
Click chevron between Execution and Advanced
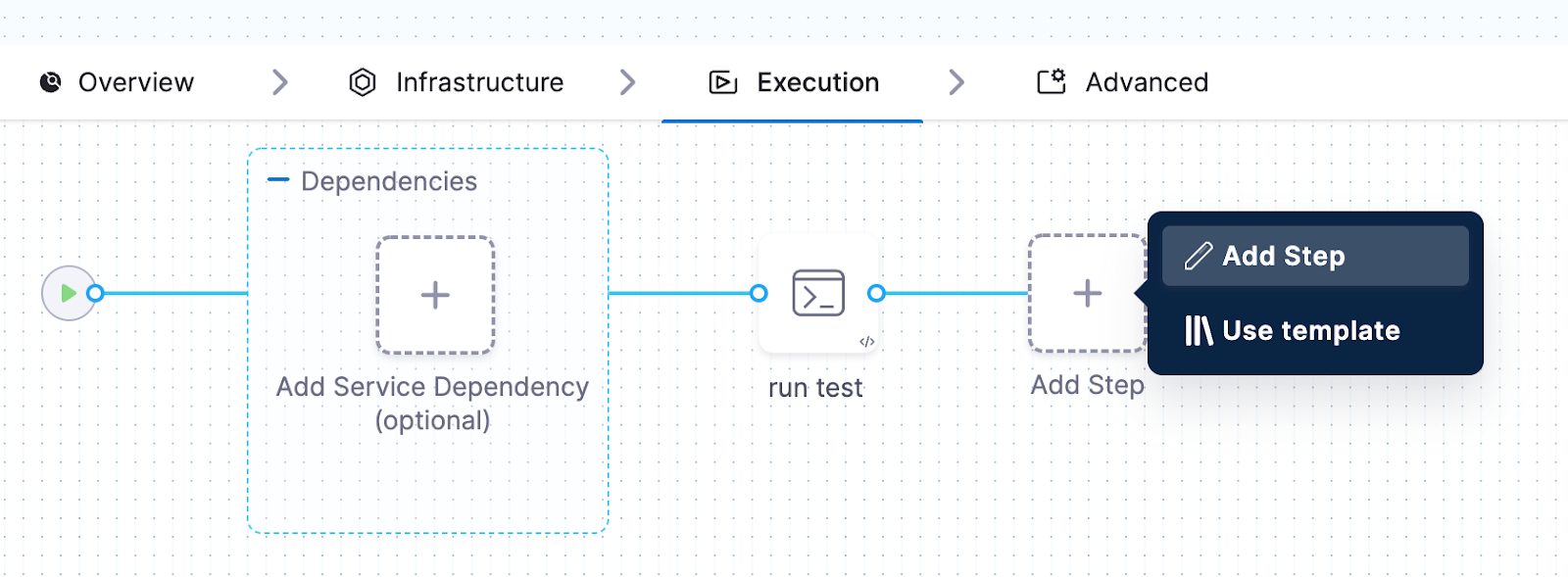(957, 82)
